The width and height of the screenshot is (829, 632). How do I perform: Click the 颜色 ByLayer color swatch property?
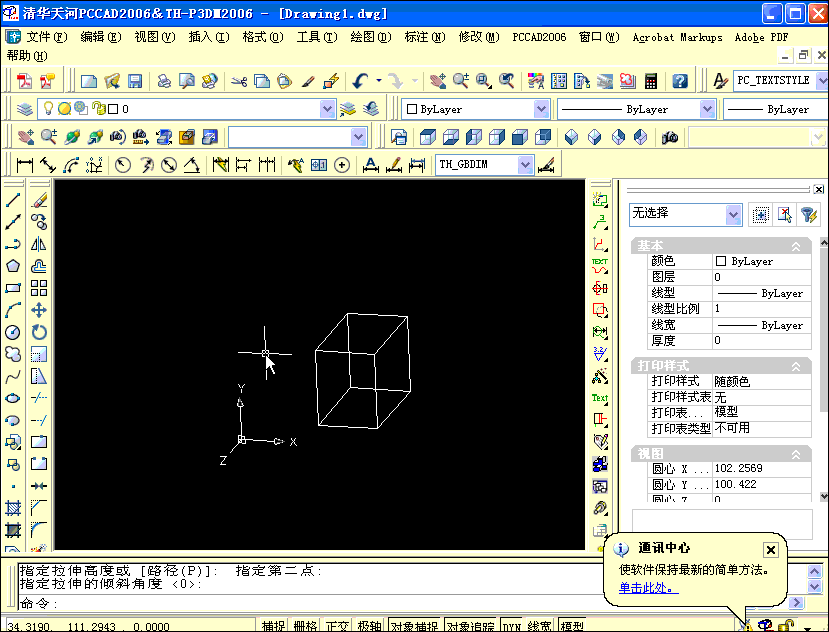[x=721, y=261]
